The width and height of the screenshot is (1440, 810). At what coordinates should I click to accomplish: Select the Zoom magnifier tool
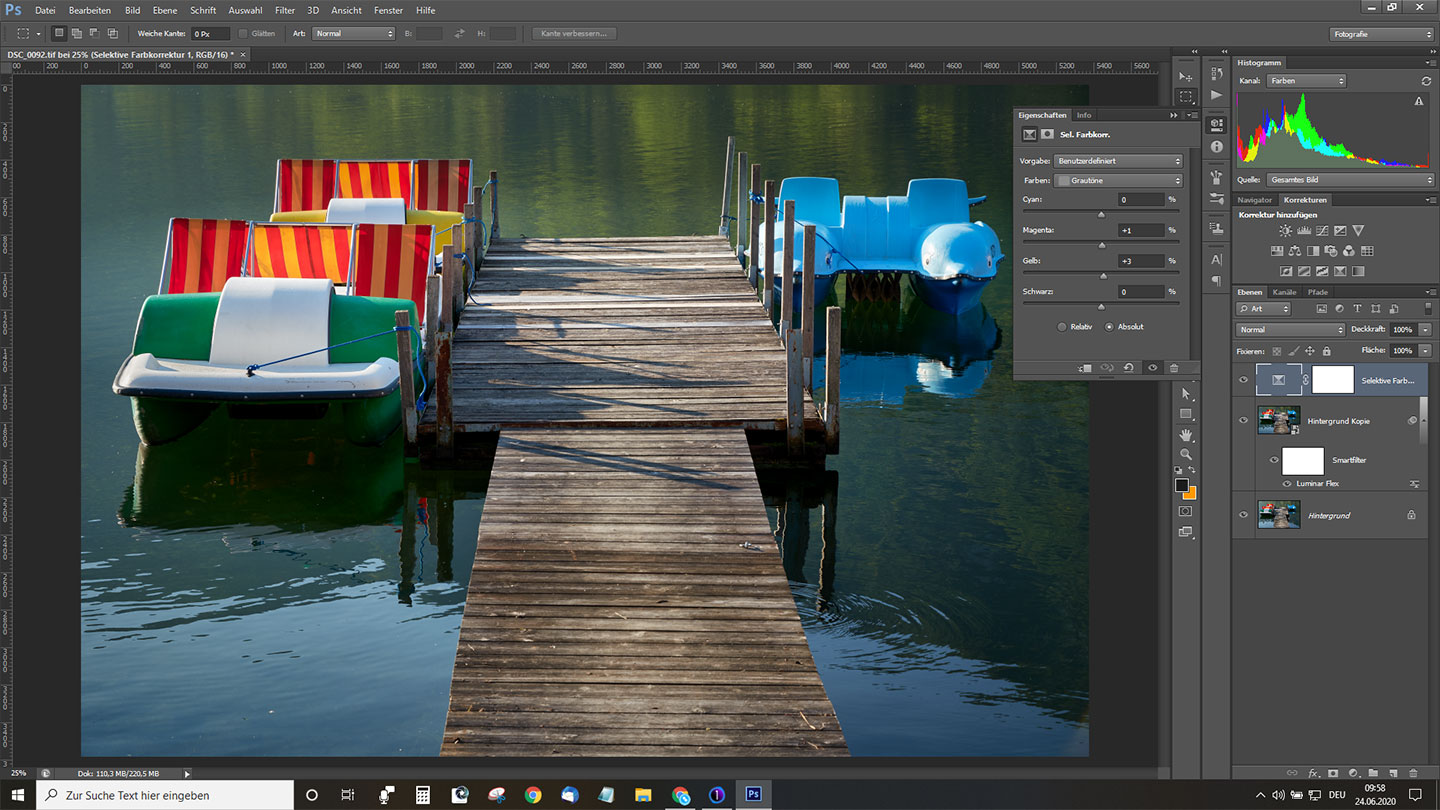click(1186, 454)
